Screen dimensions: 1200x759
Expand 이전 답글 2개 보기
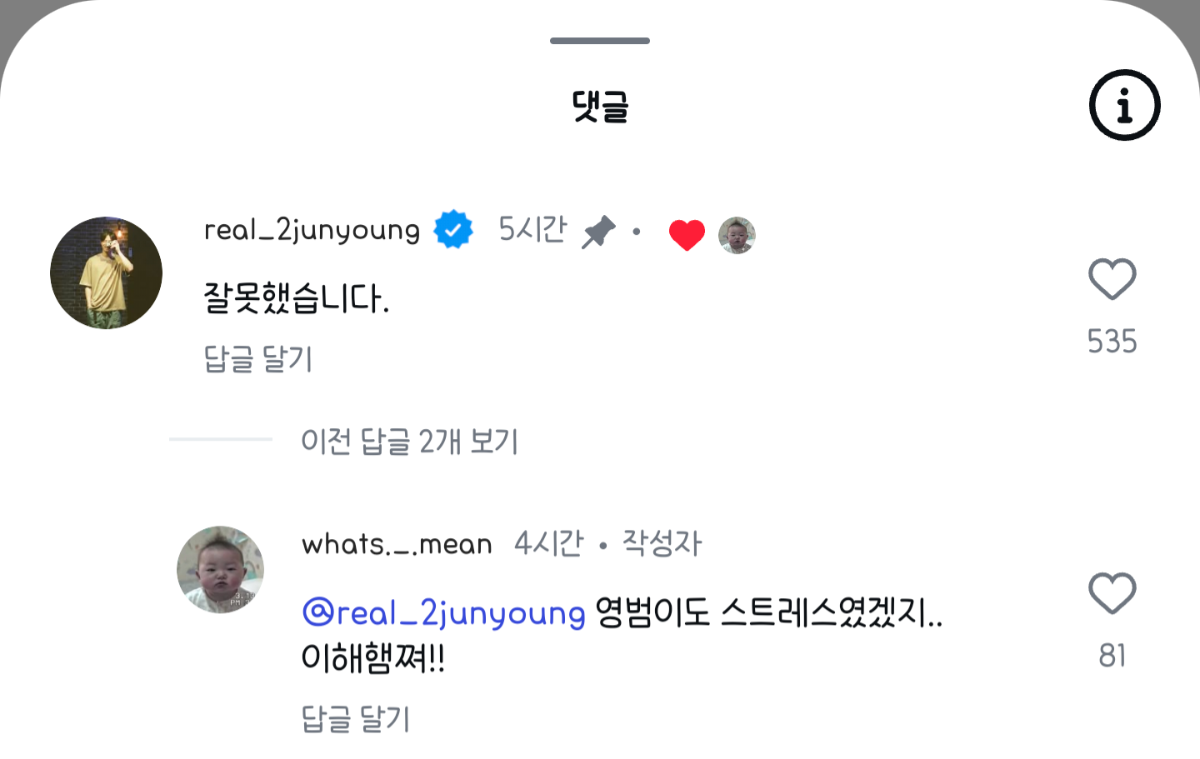(x=409, y=441)
